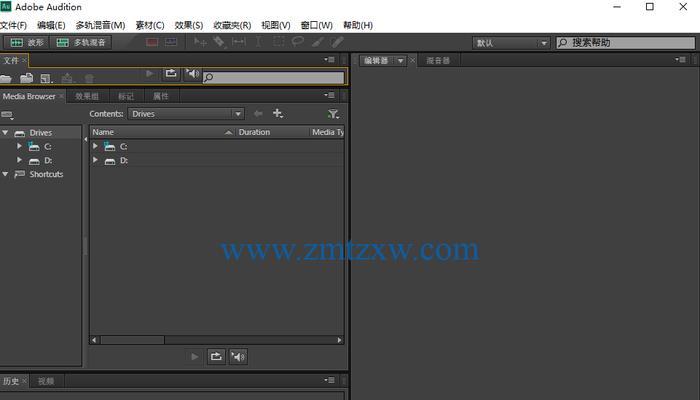Sort by the Name column header
The width and height of the screenshot is (700, 400).
pos(163,132)
